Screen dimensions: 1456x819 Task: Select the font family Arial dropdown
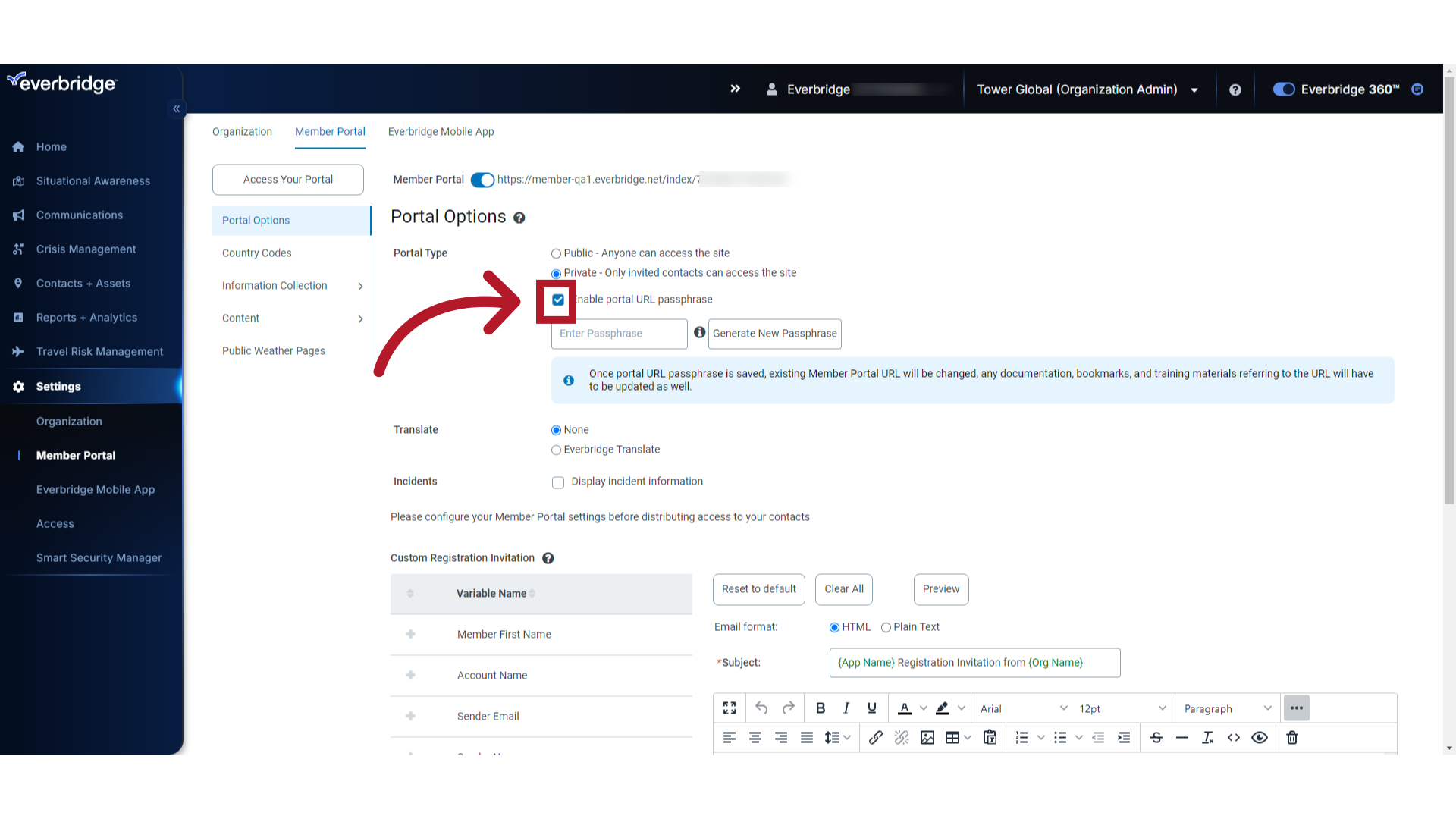pyautogui.click(x=1020, y=708)
